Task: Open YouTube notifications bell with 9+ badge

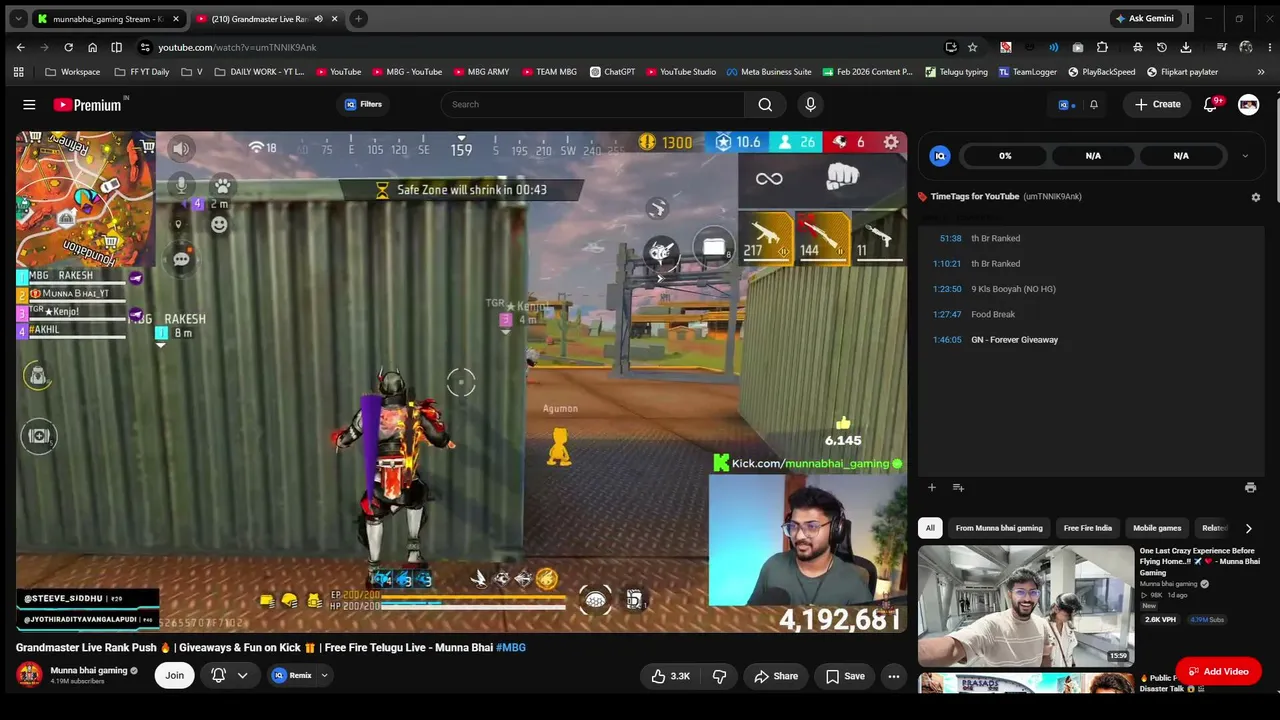Action: click(1210, 104)
